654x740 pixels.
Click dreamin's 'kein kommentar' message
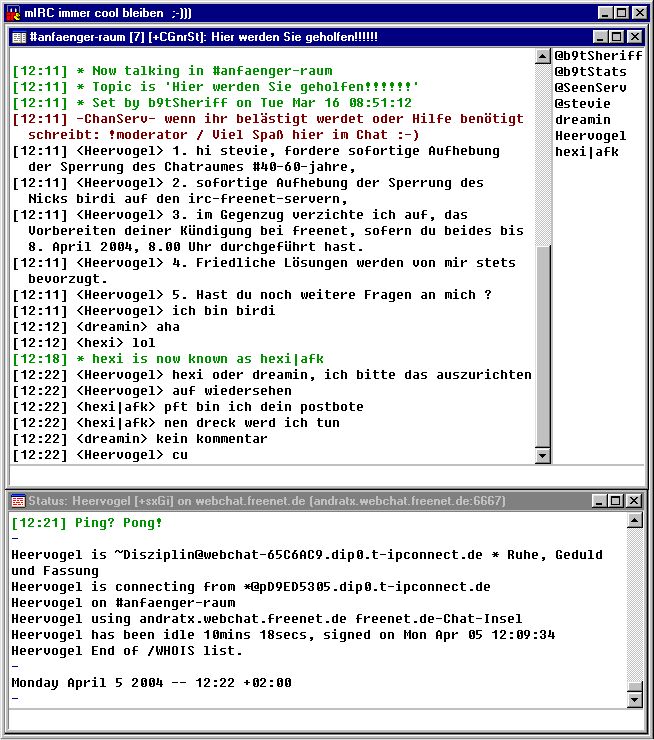(x=140, y=439)
